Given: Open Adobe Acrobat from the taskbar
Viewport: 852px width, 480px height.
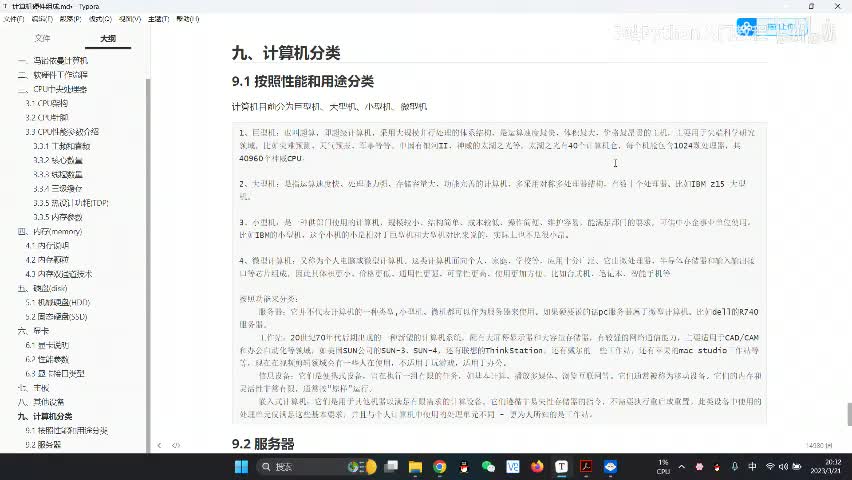Looking at the screenshot, I should (x=586, y=466).
